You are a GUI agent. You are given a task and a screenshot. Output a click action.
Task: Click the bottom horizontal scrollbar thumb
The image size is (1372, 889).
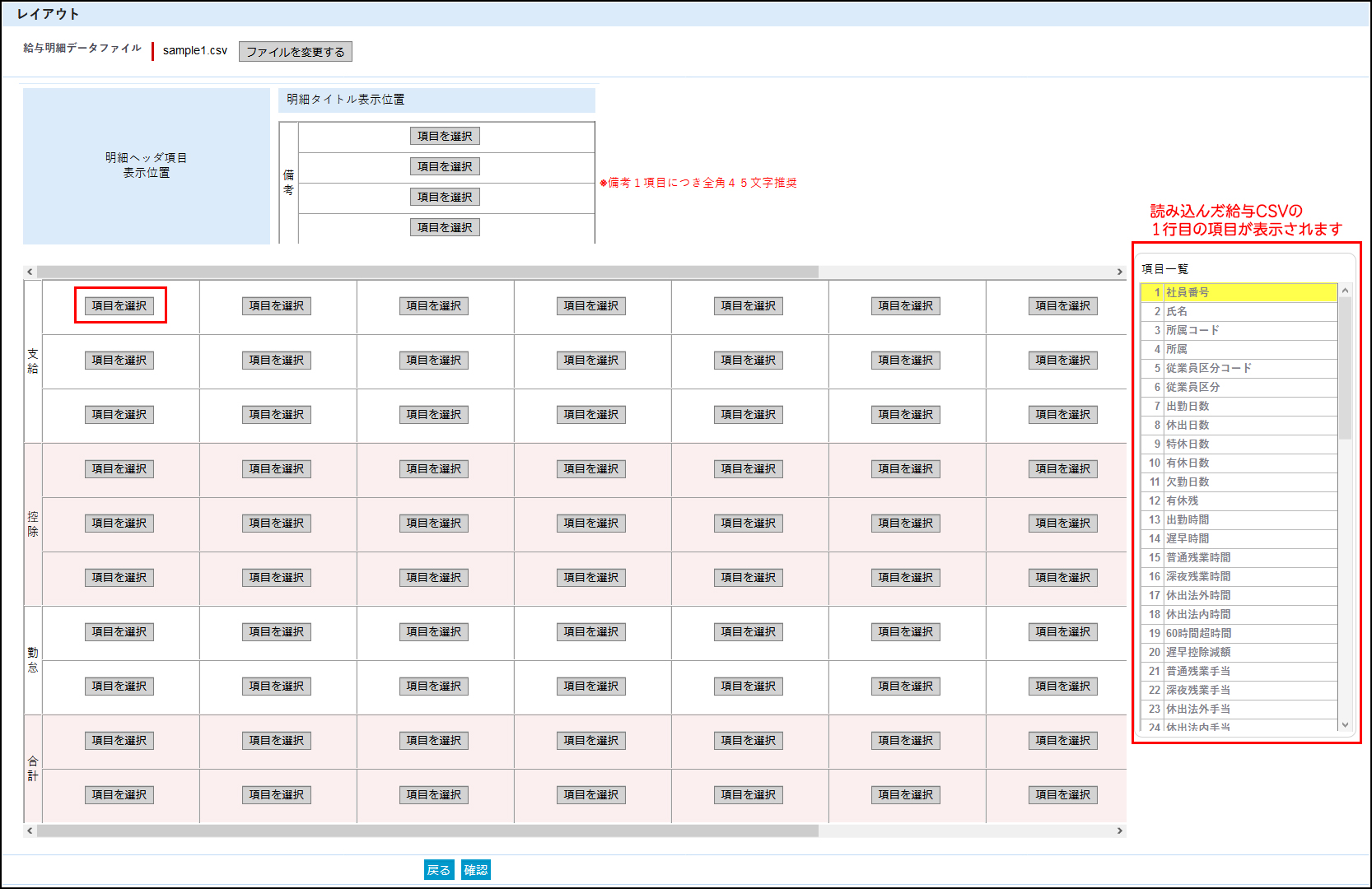[427, 831]
